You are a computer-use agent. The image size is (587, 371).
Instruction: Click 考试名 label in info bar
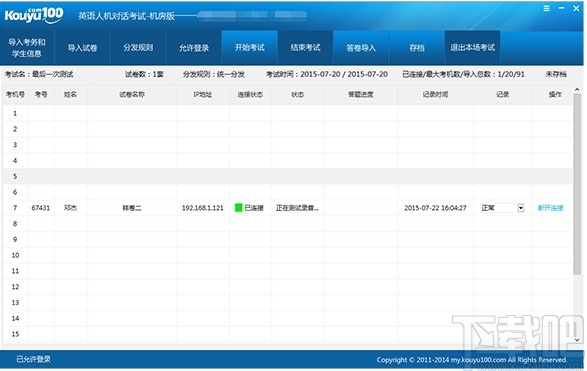click(x=39, y=74)
